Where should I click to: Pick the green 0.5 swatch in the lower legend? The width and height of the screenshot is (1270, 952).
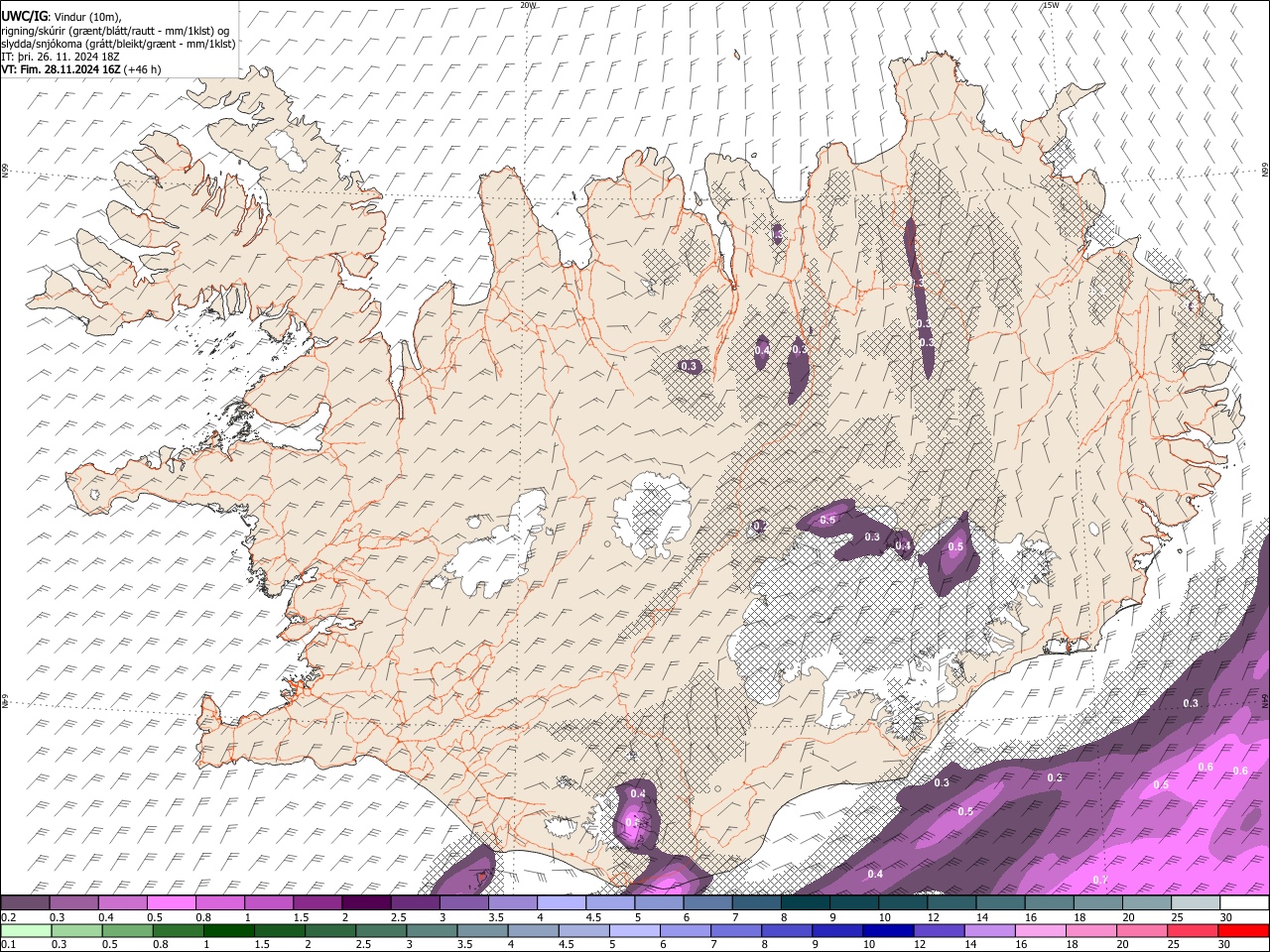[127, 930]
